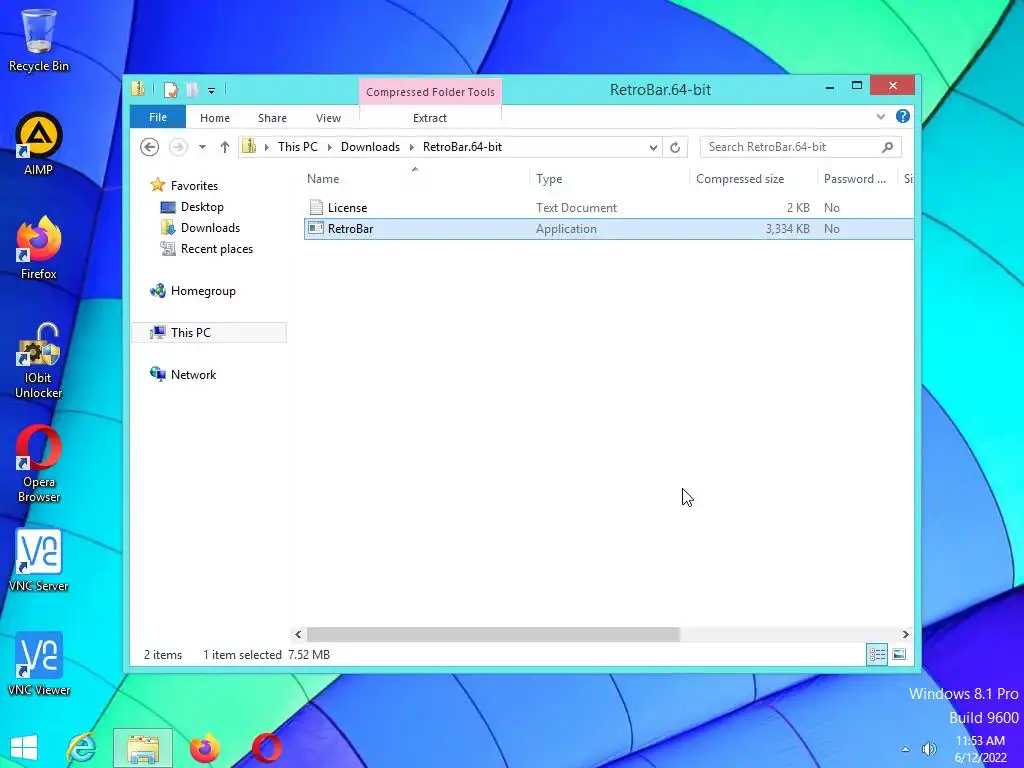Switch to Details view layout

877,654
